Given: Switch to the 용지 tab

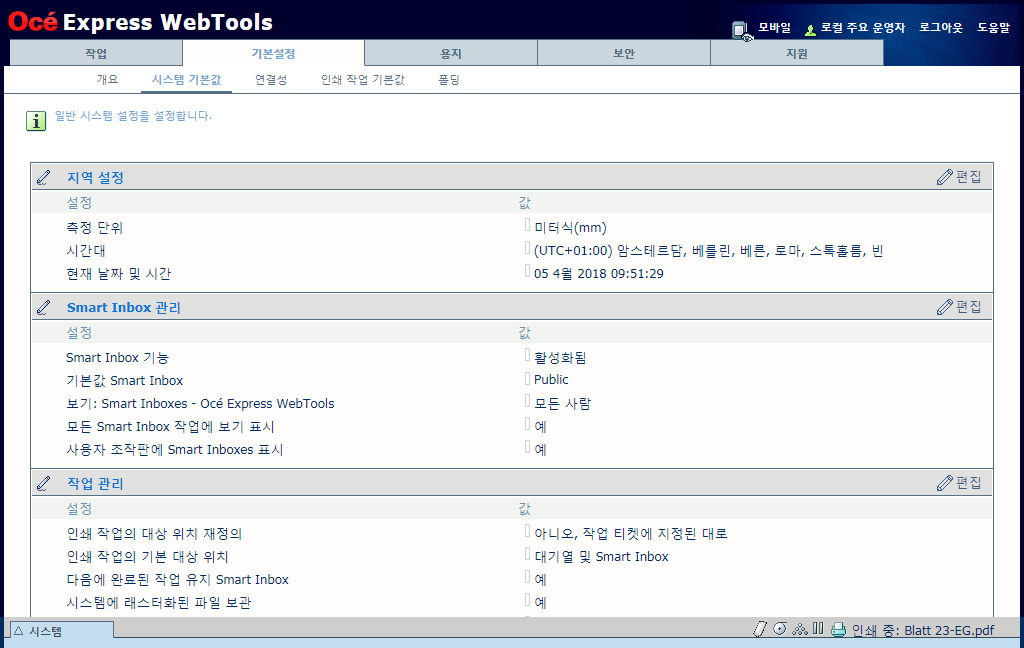Looking at the screenshot, I should coord(451,54).
